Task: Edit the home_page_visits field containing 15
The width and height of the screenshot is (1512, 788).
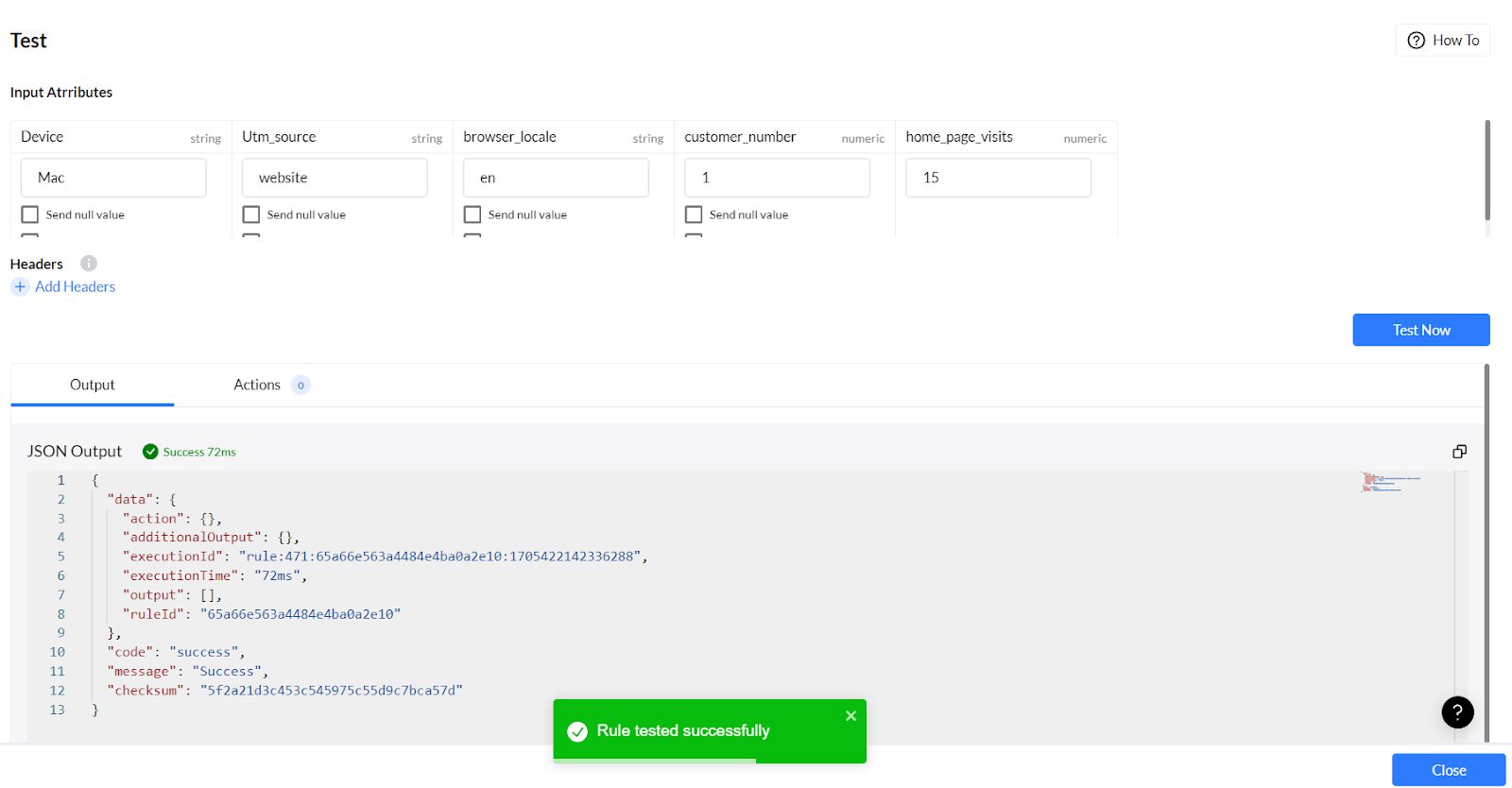Action: point(998,178)
